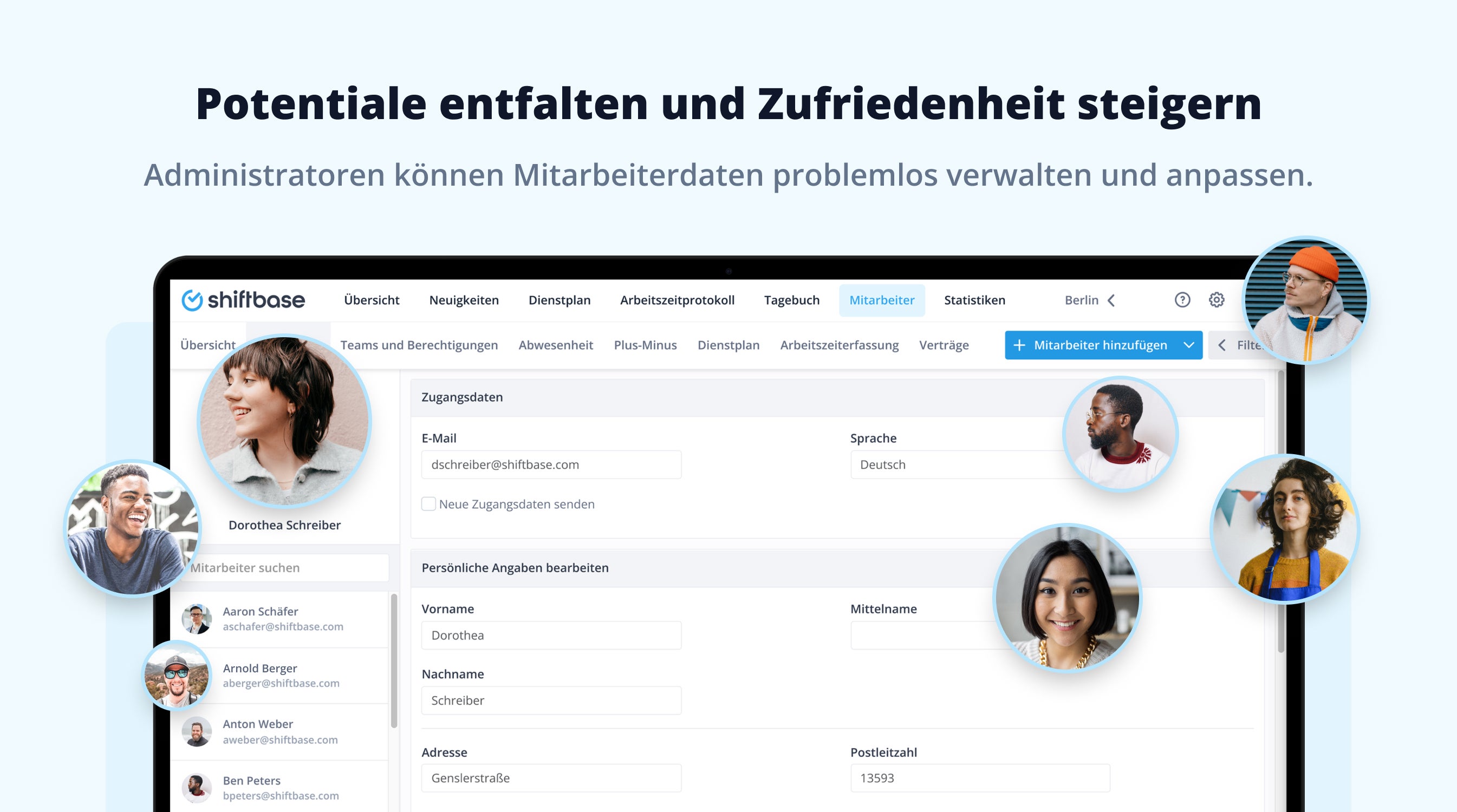
Task: Collapse Berlin location chevron
Action: point(1111,300)
